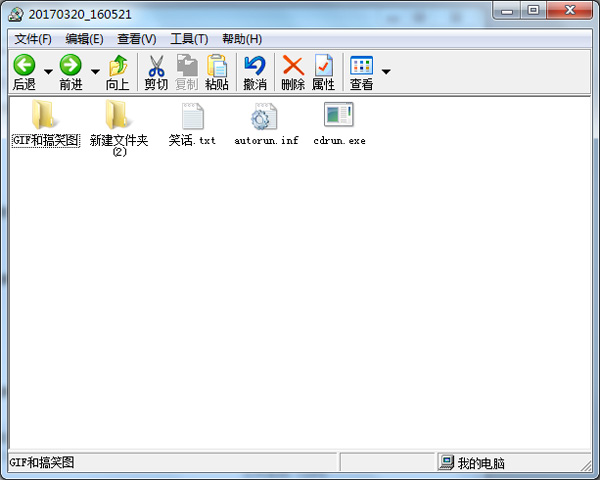Click the disc icon in the title bar
600x480 pixels.
[16, 15]
